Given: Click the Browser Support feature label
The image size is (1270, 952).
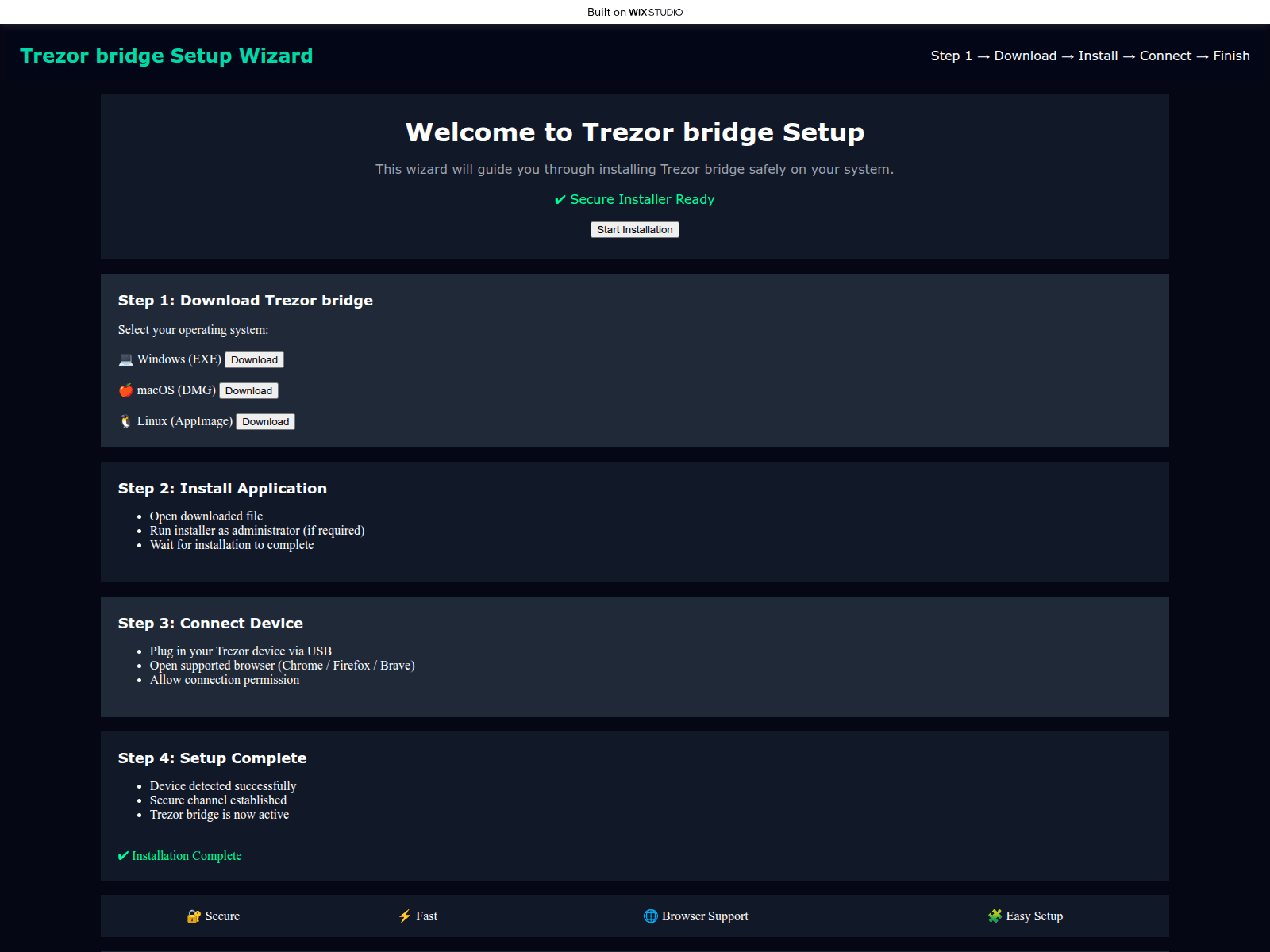Looking at the screenshot, I should click(705, 916).
